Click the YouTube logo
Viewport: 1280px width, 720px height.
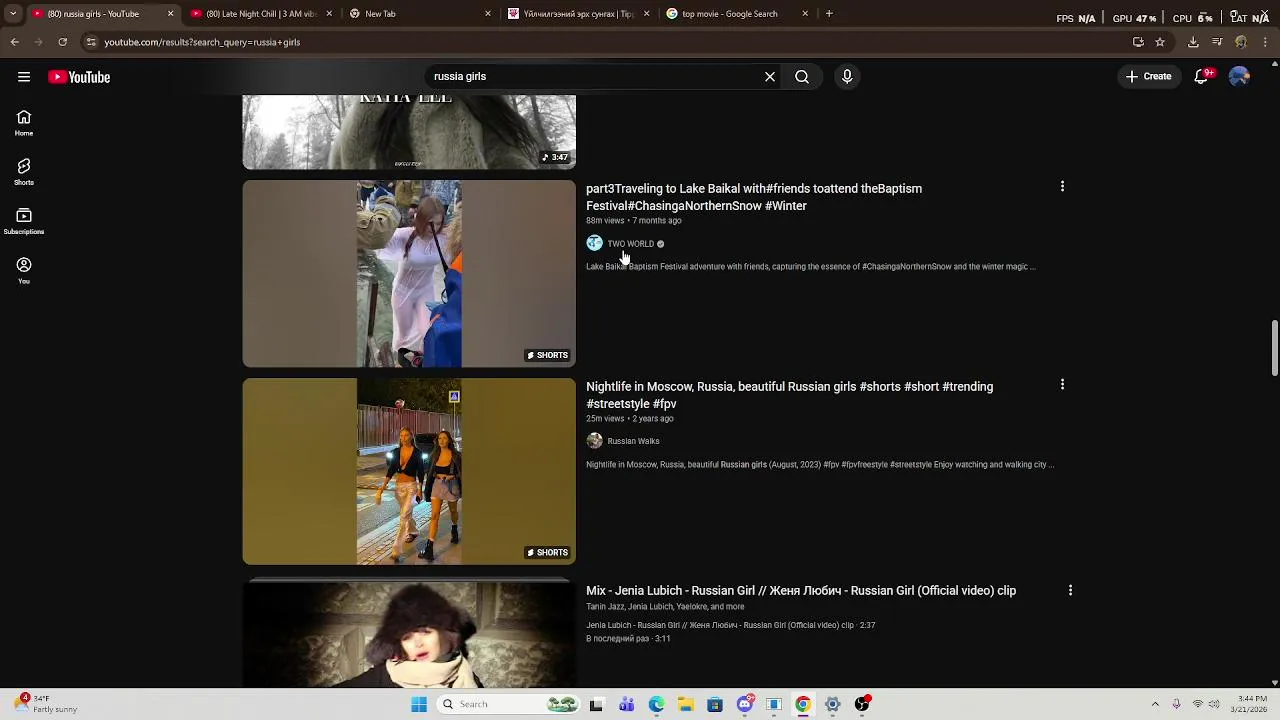tap(79, 77)
